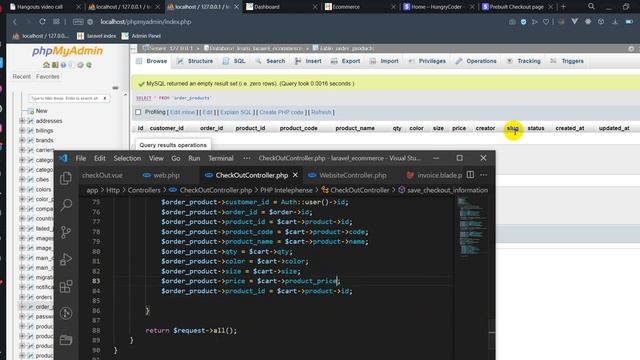Viewport: 640px width, 360px height.
Task: Split the VS Code editor
Action: click(470, 175)
